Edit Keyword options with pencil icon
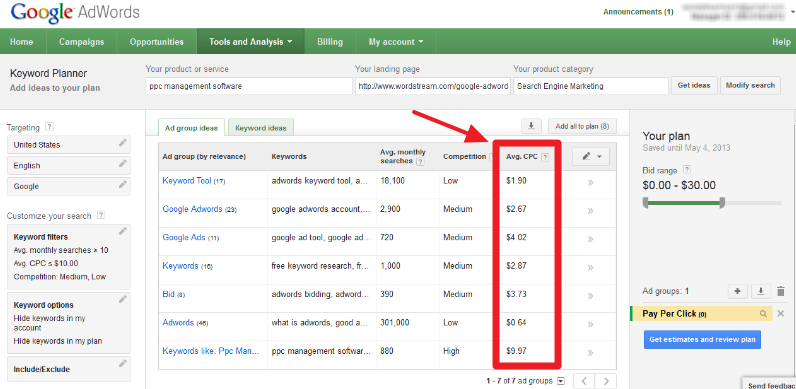 click(122, 300)
